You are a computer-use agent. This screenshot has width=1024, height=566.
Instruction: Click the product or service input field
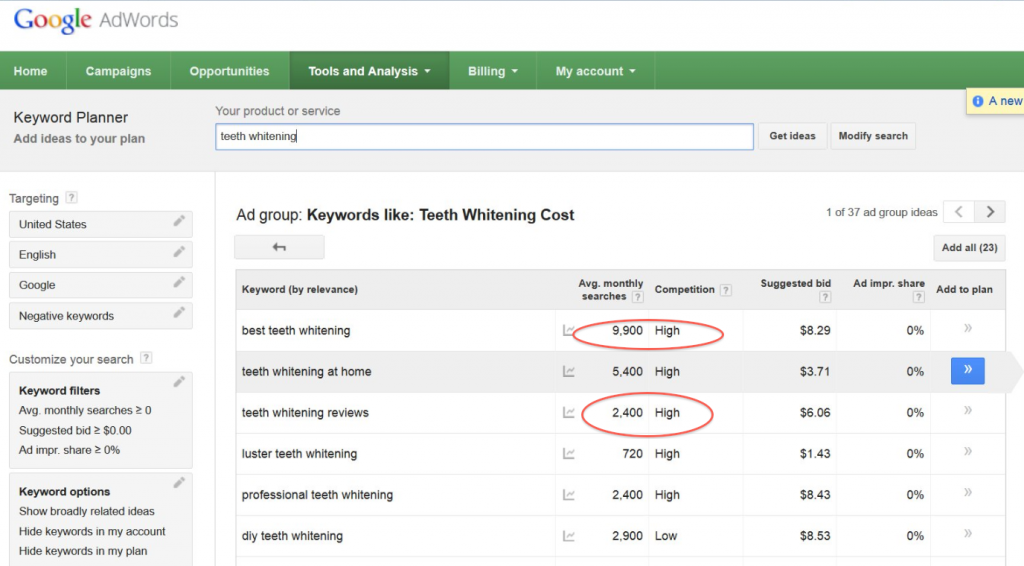[484, 136]
